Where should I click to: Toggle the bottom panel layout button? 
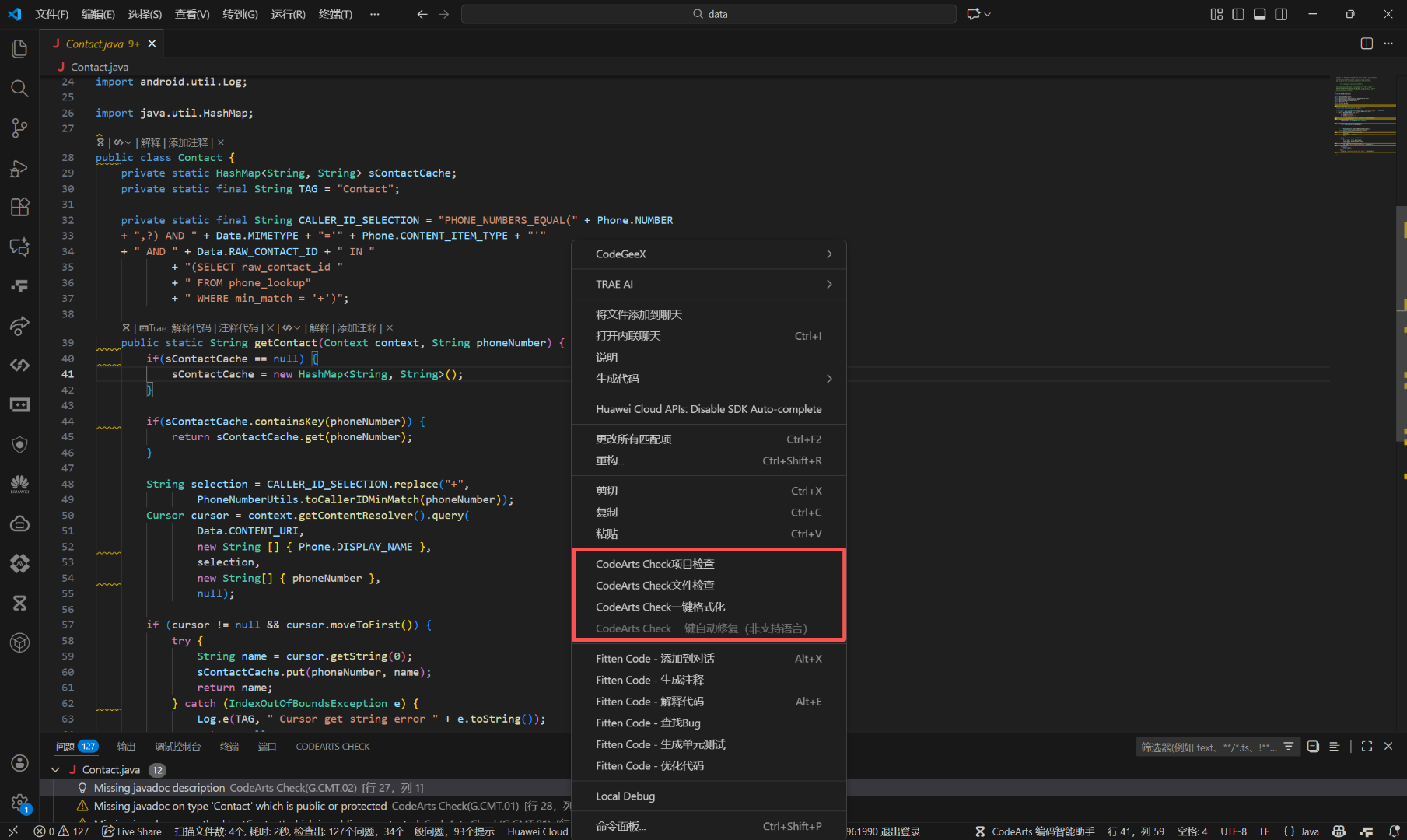click(x=1259, y=14)
